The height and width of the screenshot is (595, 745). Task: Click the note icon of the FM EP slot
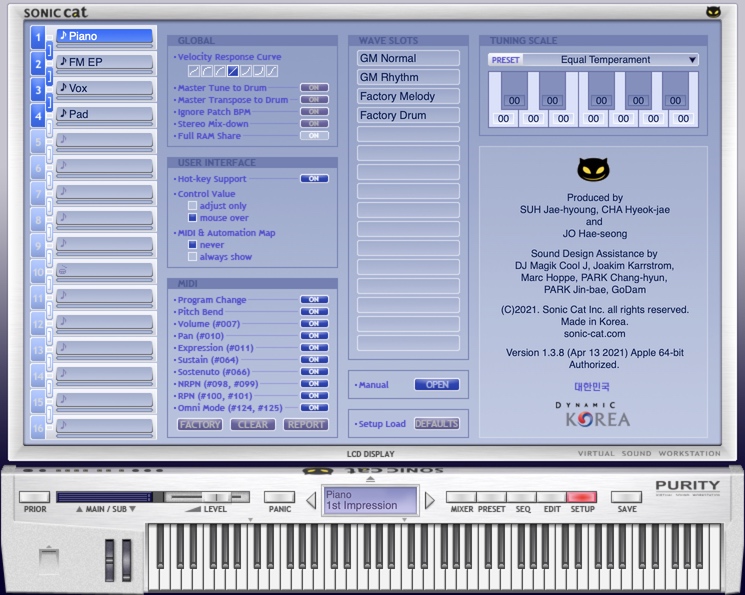pyautogui.click(x=63, y=61)
